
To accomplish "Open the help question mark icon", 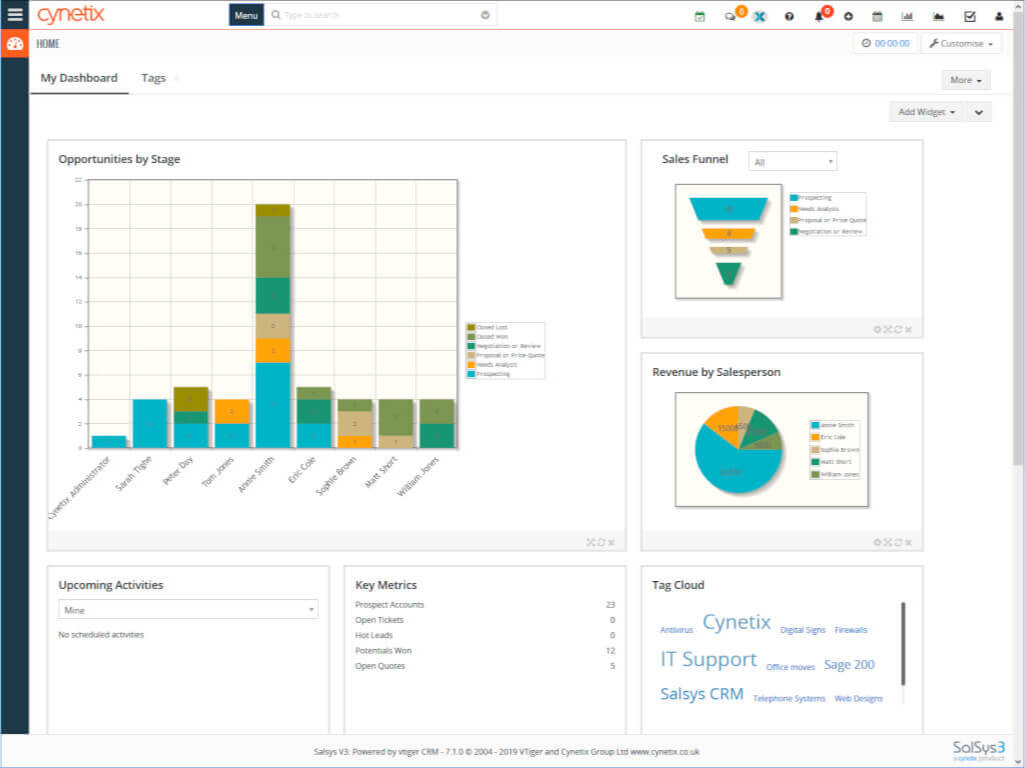I will pos(789,16).
